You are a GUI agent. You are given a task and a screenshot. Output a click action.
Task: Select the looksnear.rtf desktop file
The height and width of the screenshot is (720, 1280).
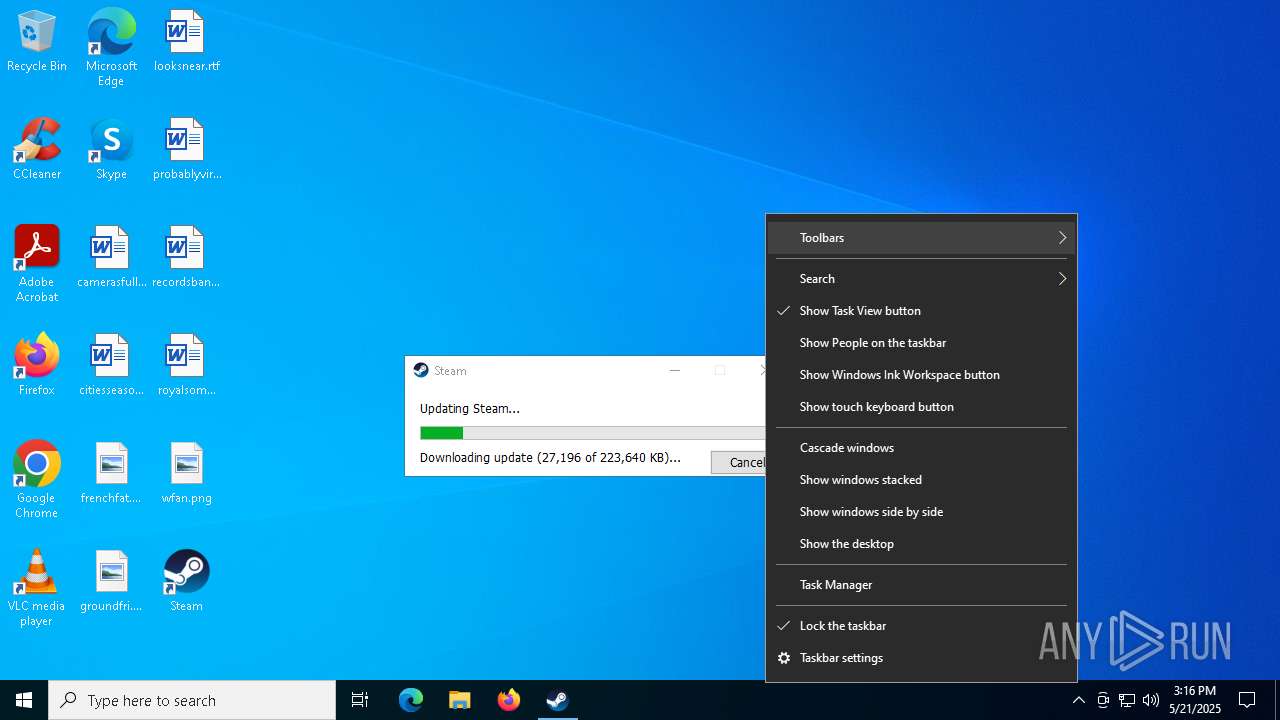[x=186, y=42]
